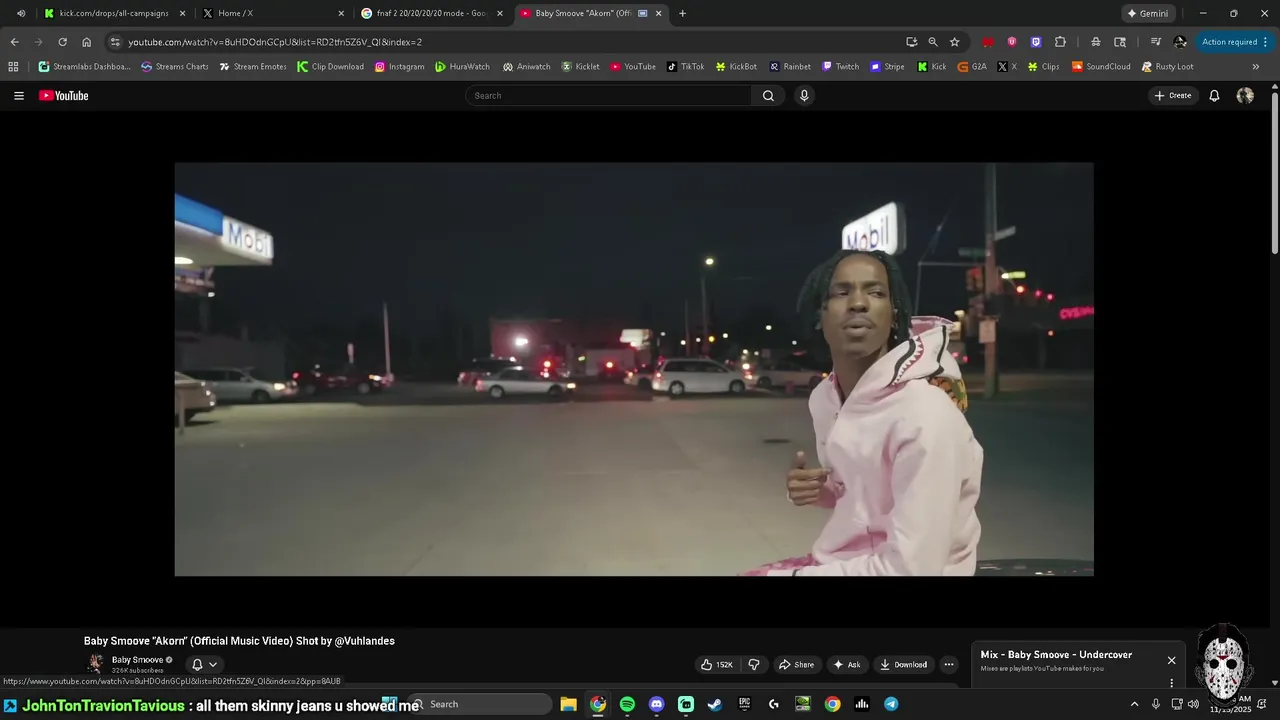
Task: Open the YouTube account avatar menu
Action: pyautogui.click(x=1245, y=96)
